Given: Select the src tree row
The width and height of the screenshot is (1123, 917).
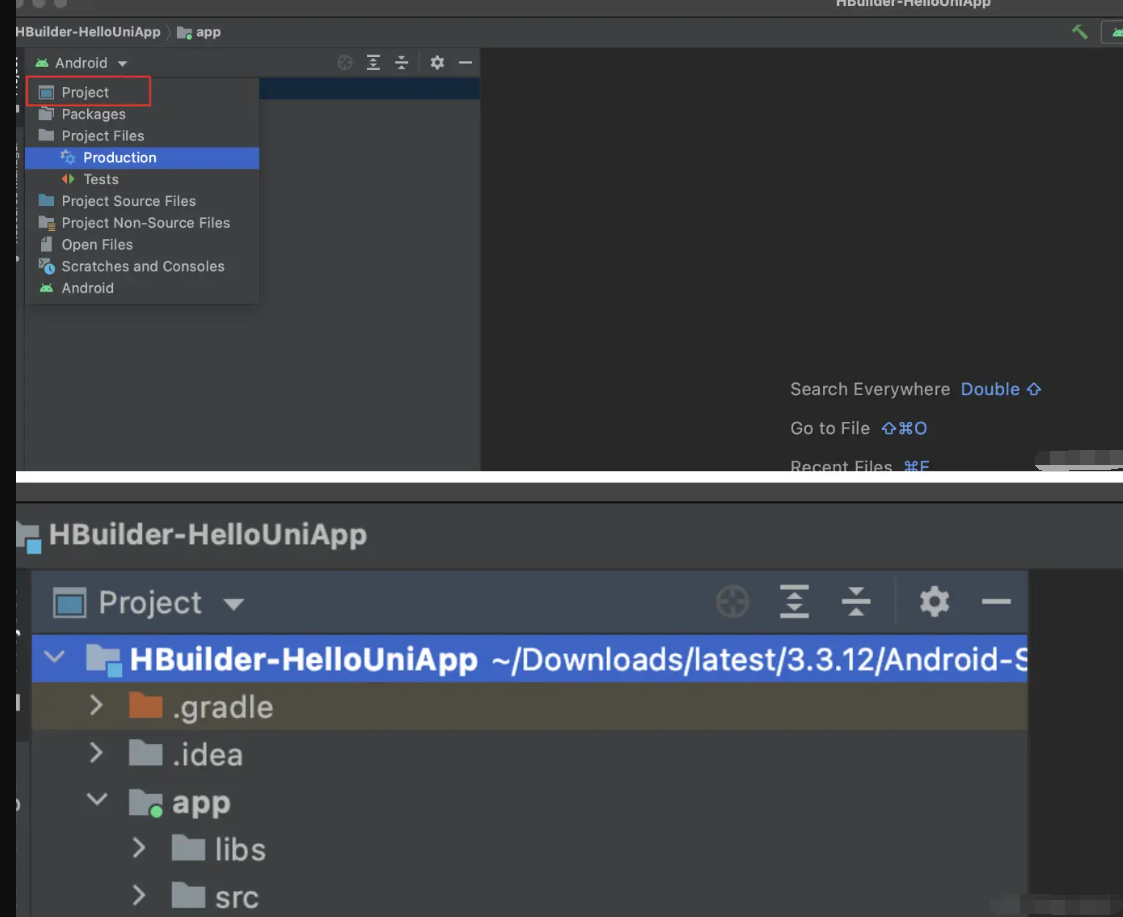Looking at the screenshot, I should (x=529, y=896).
